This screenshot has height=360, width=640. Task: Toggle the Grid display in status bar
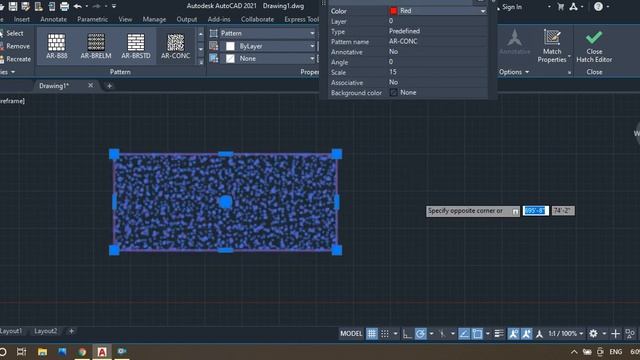(371, 334)
